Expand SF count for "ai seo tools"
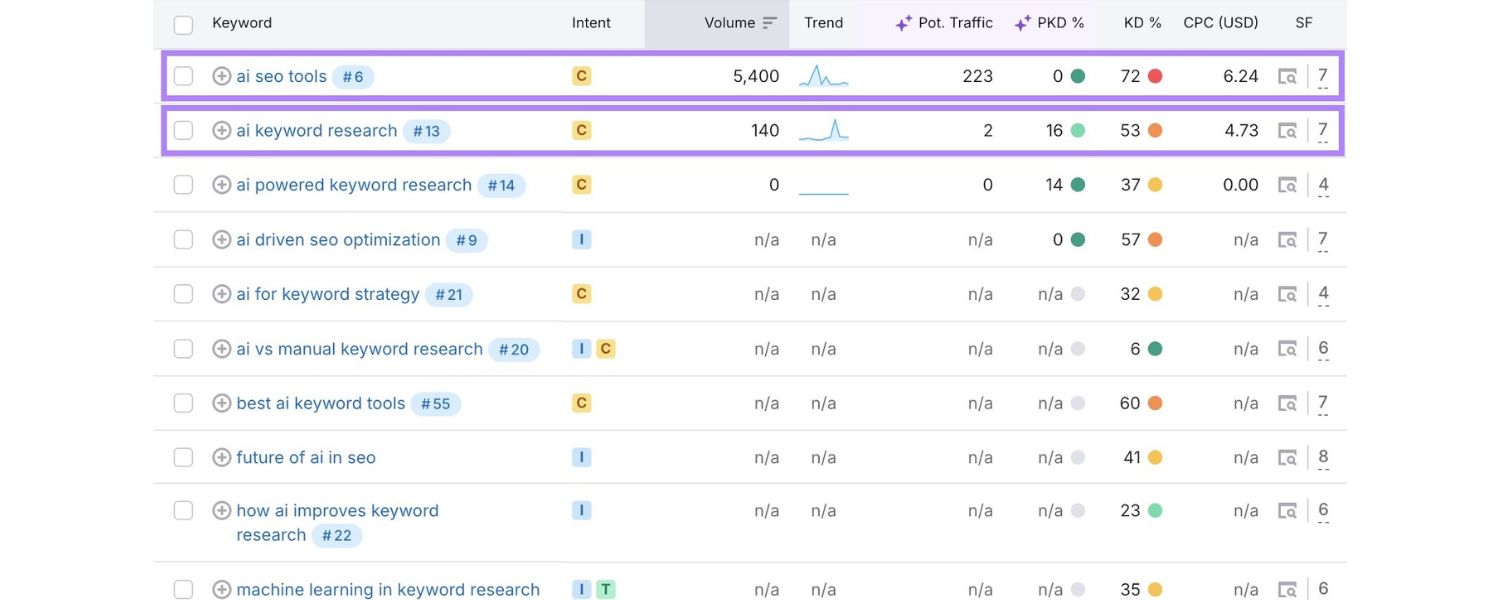 [x=1322, y=75]
